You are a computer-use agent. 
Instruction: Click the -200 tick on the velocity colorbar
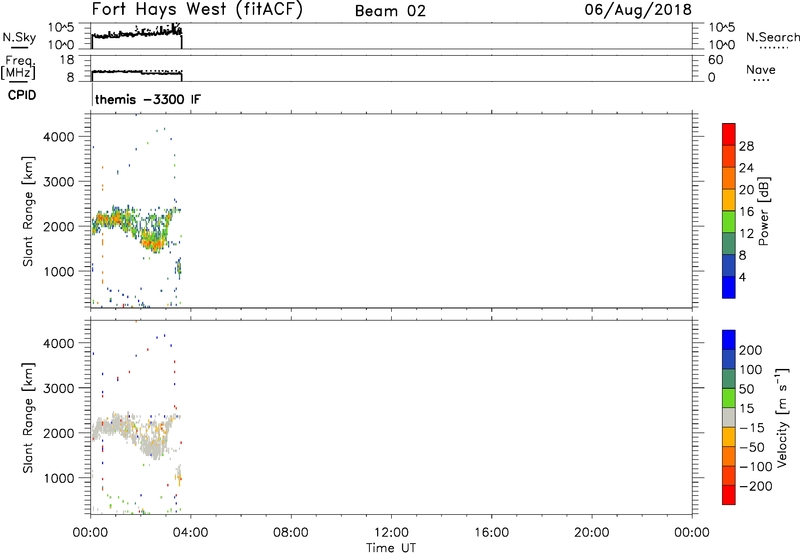pos(756,486)
